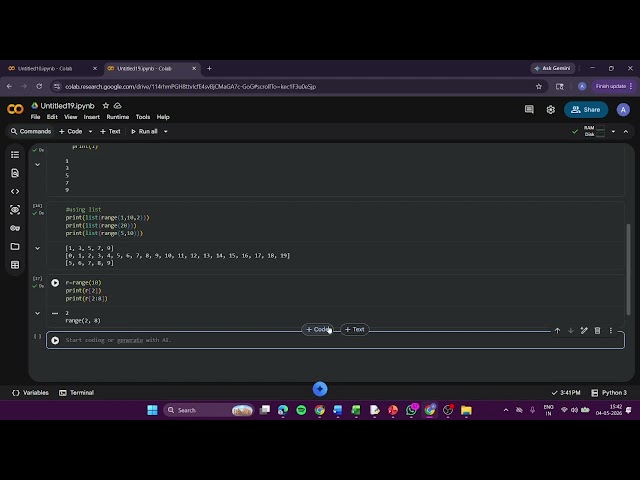Open the Terminal panel
Screen dimensions: 640x480
click(76, 393)
